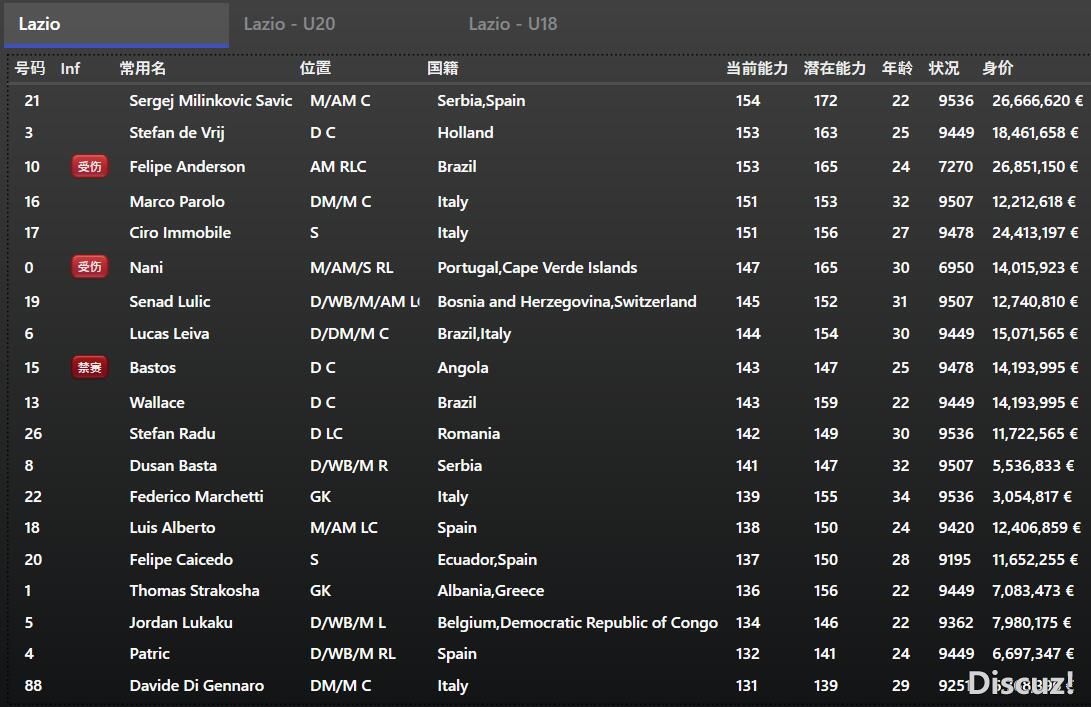
Task: Switch to the Lazio - U18 tab
Action: tap(513, 24)
